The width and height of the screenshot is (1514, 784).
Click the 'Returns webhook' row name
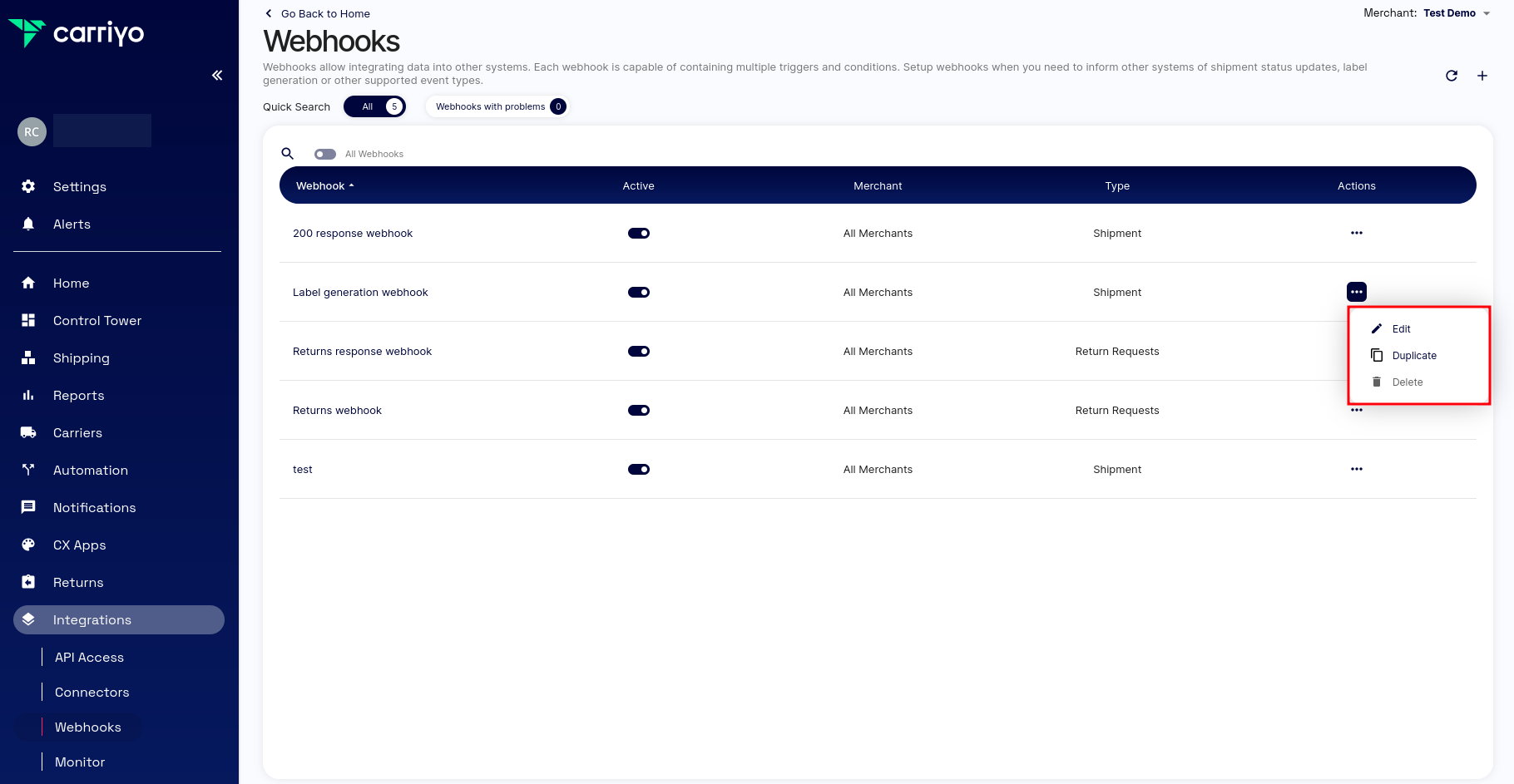click(x=337, y=410)
